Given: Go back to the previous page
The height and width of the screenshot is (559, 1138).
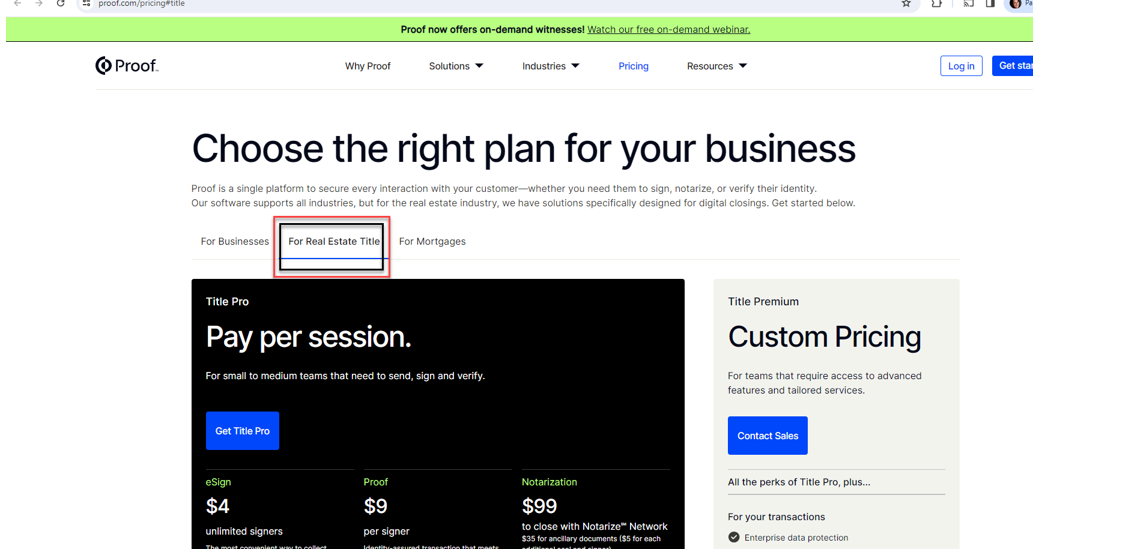Looking at the screenshot, I should click(18, 4).
